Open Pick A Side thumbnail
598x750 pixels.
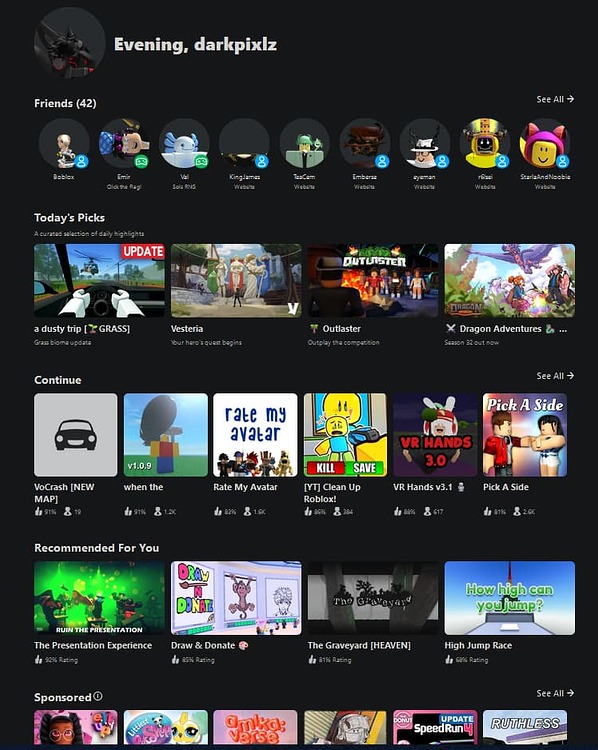coord(525,435)
